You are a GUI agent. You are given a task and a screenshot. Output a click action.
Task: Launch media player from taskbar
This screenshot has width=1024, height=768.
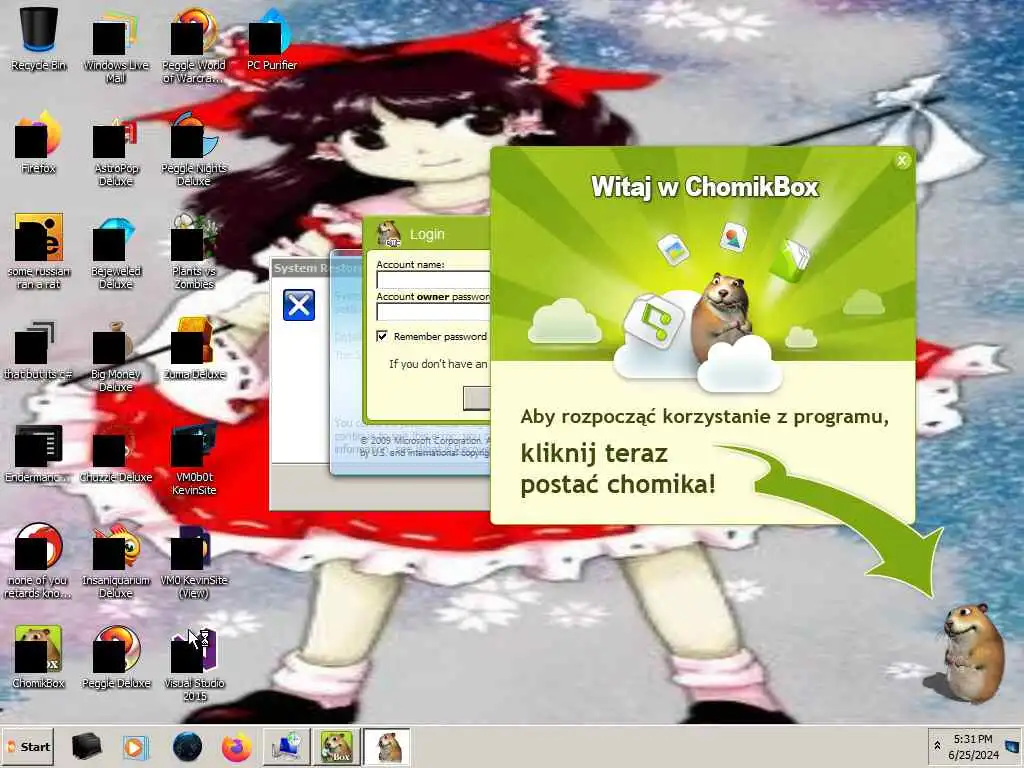click(x=135, y=747)
